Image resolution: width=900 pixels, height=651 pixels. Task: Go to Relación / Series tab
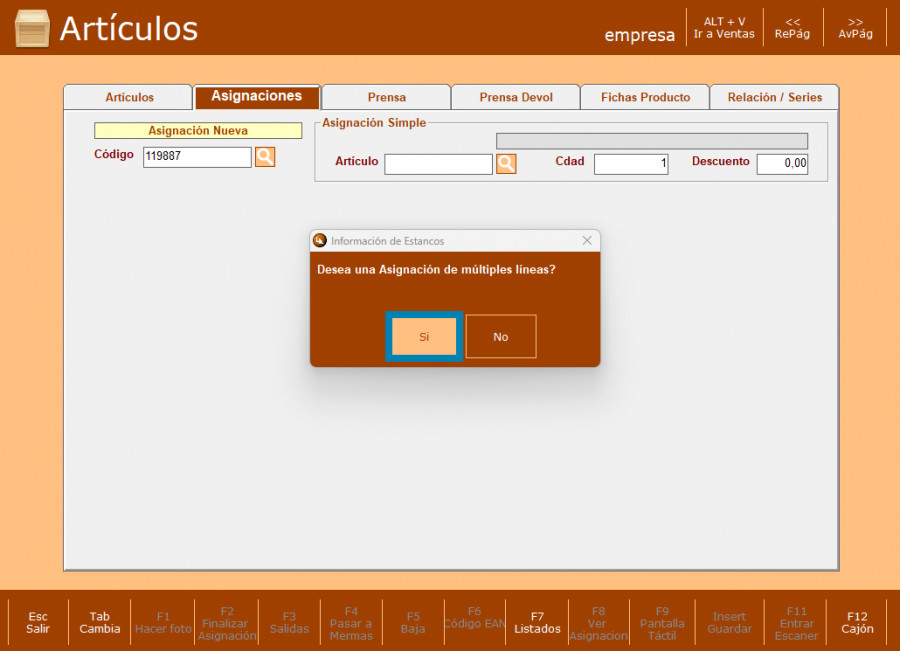[x=774, y=98]
